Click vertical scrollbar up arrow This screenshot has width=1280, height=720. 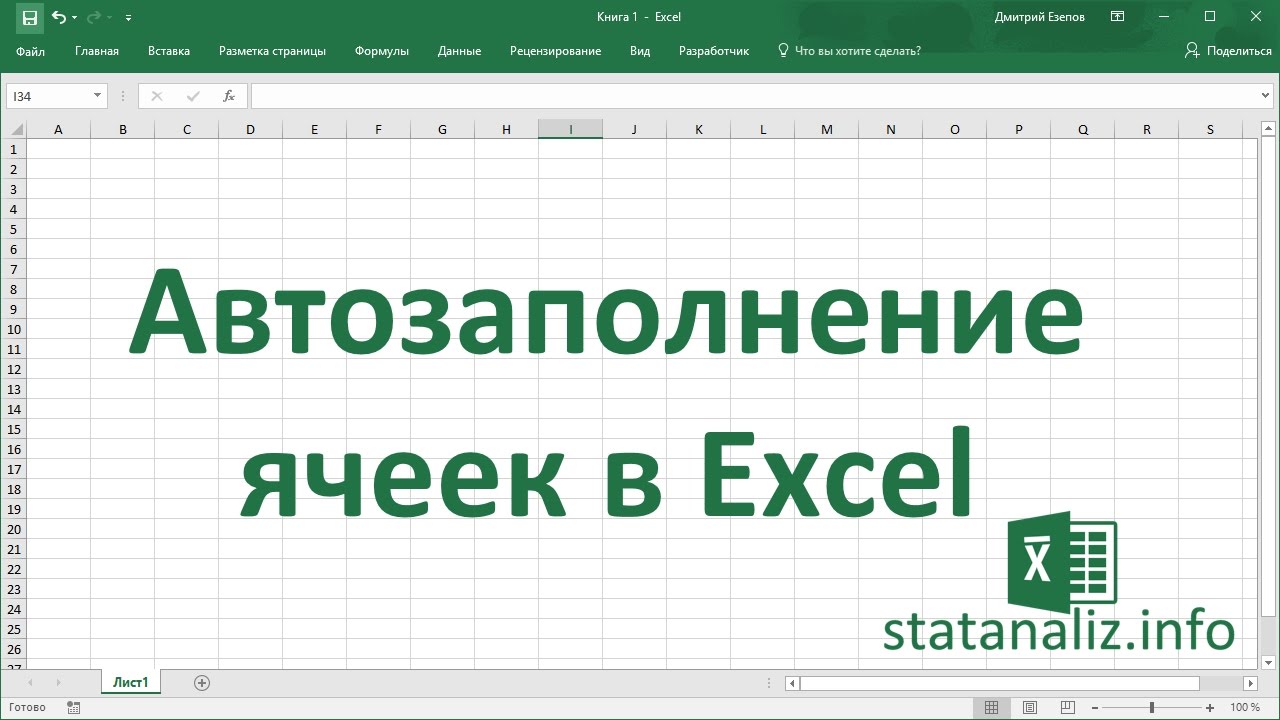[x=1268, y=129]
